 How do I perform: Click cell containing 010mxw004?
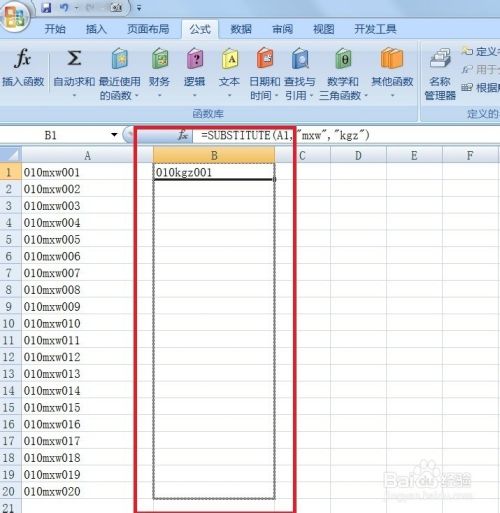click(x=87, y=223)
